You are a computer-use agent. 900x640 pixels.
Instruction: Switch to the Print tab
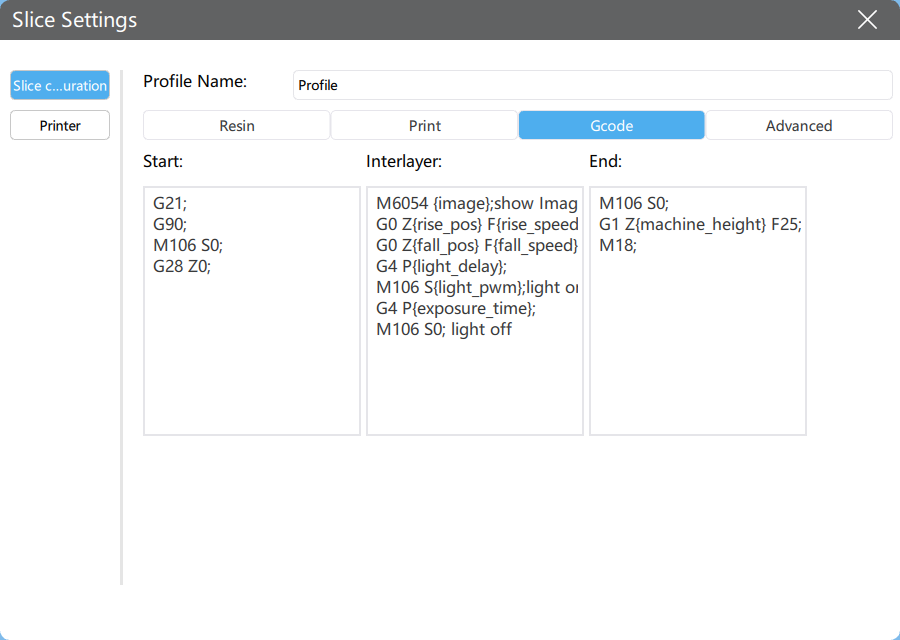[x=424, y=125]
